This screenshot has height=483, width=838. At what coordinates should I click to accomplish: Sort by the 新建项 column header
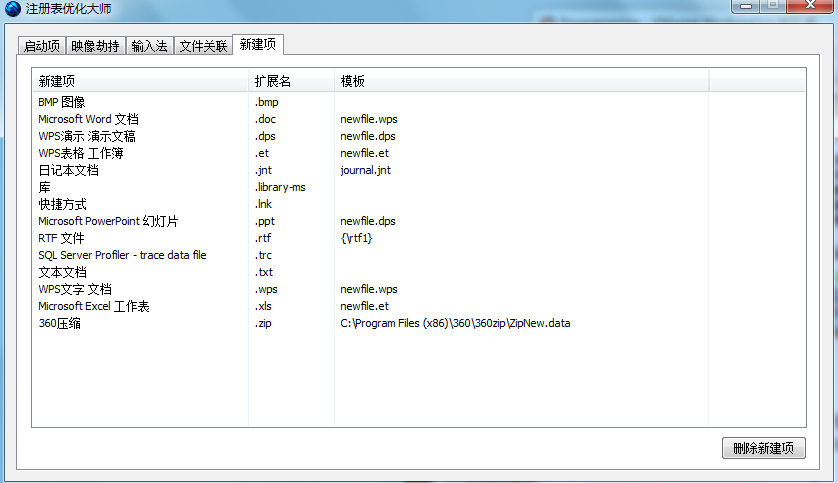pos(140,81)
